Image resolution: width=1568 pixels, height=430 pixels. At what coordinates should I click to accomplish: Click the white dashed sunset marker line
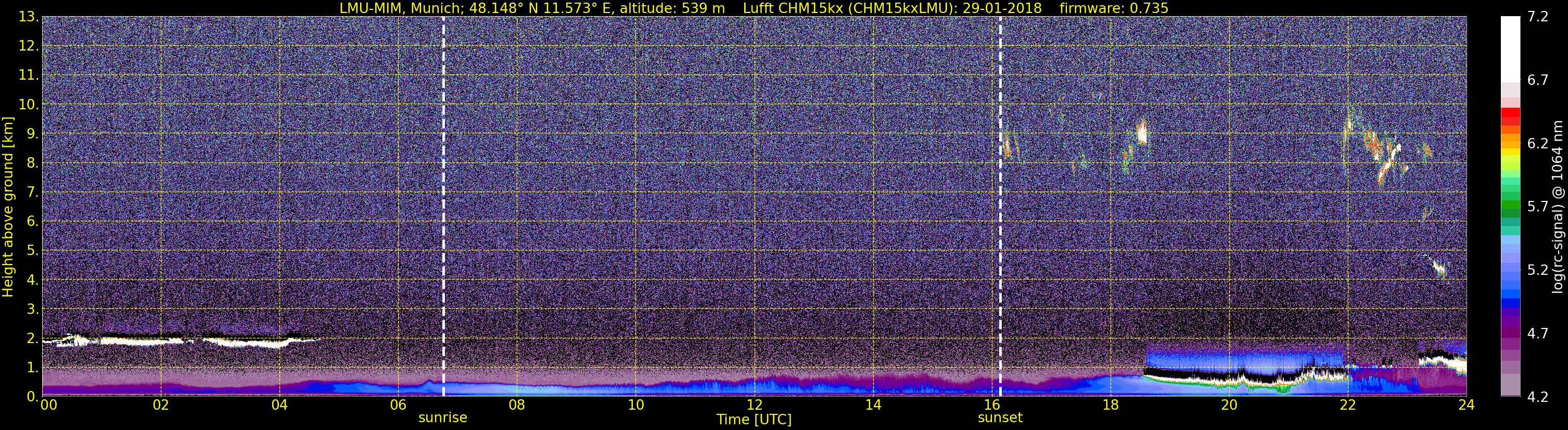pos(1000,207)
